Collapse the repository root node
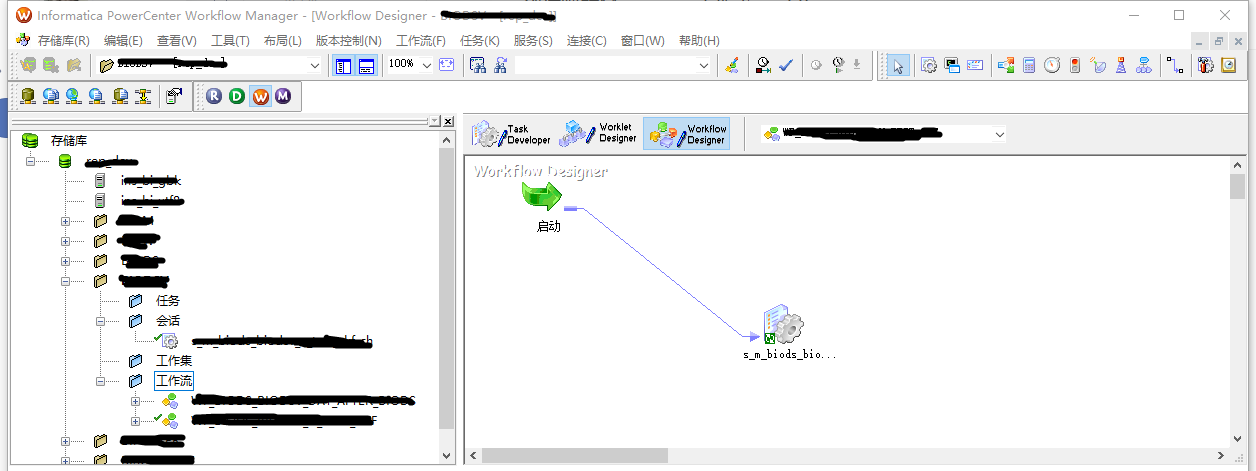Image resolution: width=1256 pixels, height=471 pixels. tap(29, 161)
